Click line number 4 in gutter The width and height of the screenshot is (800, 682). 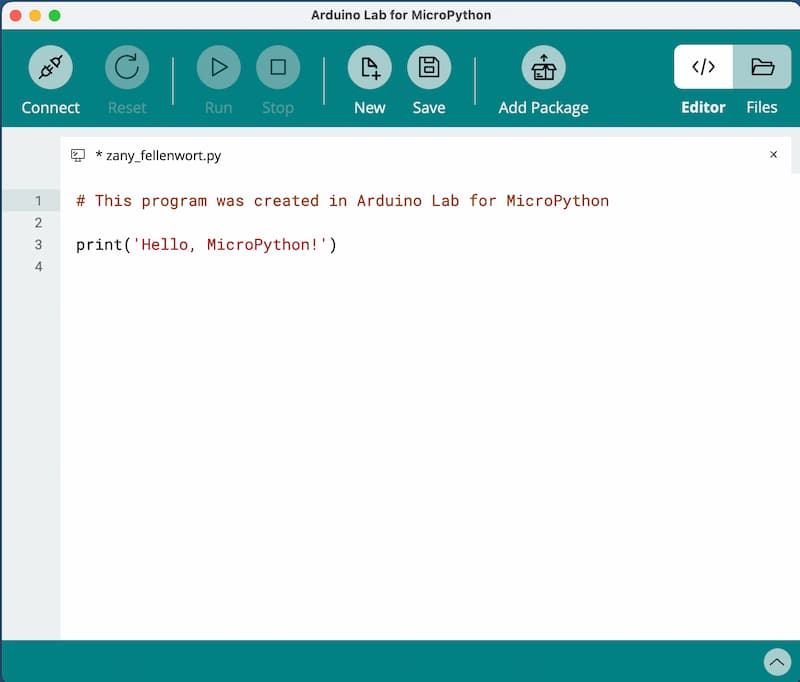pyautogui.click(x=38, y=267)
